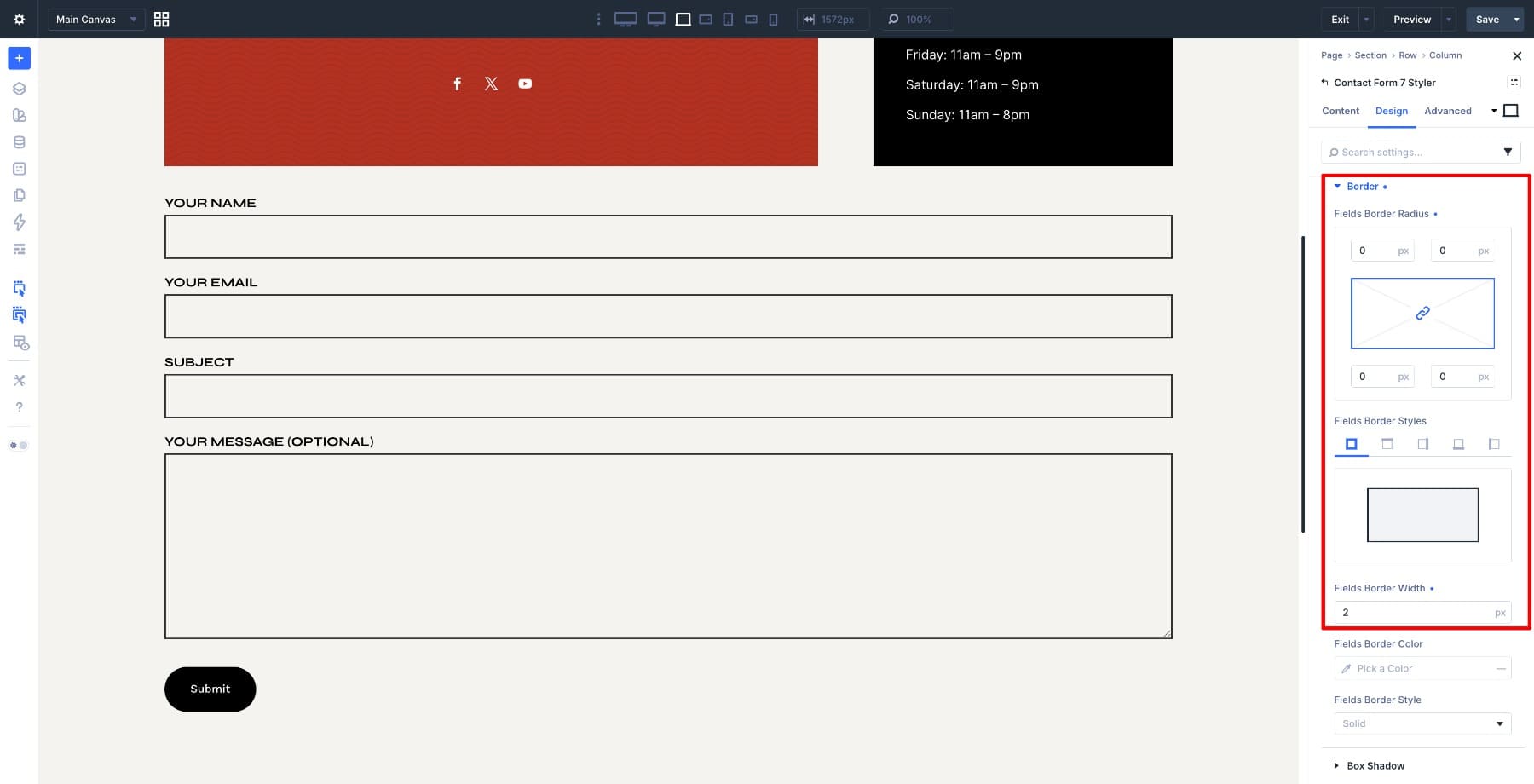Switch to tablet portrait view
Screen dimensions: 1534x784
pos(728,19)
